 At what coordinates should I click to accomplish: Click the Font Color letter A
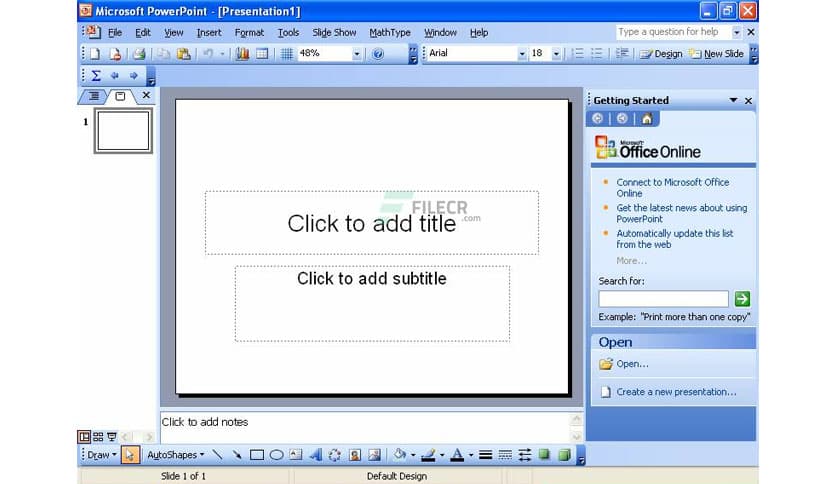point(457,455)
